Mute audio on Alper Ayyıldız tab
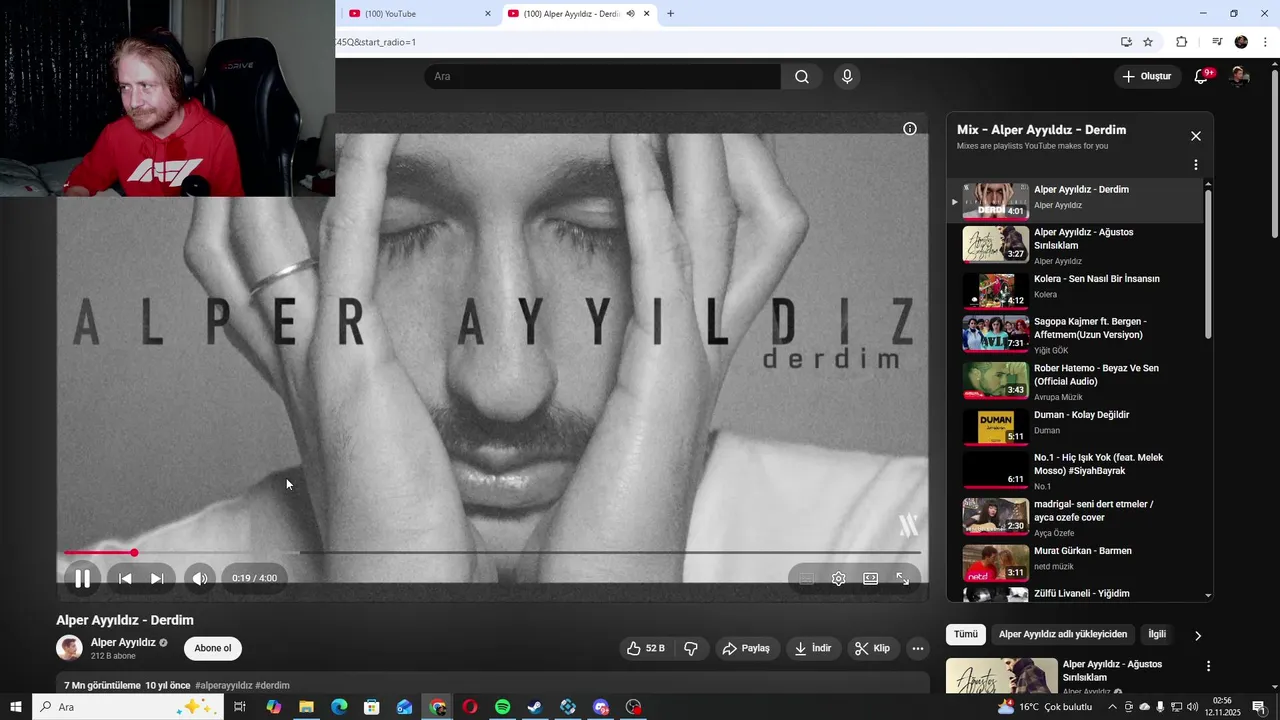The width and height of the screenshot is (1280, 720). pyautogui.click(x=630, y=13)
